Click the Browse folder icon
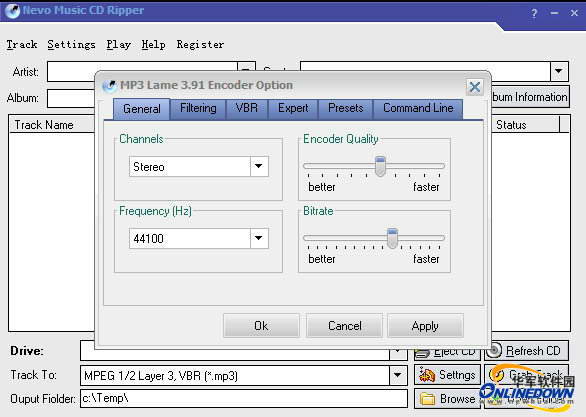Image resolution: width=586 pixels, height=417 pixels. point(428,399)
